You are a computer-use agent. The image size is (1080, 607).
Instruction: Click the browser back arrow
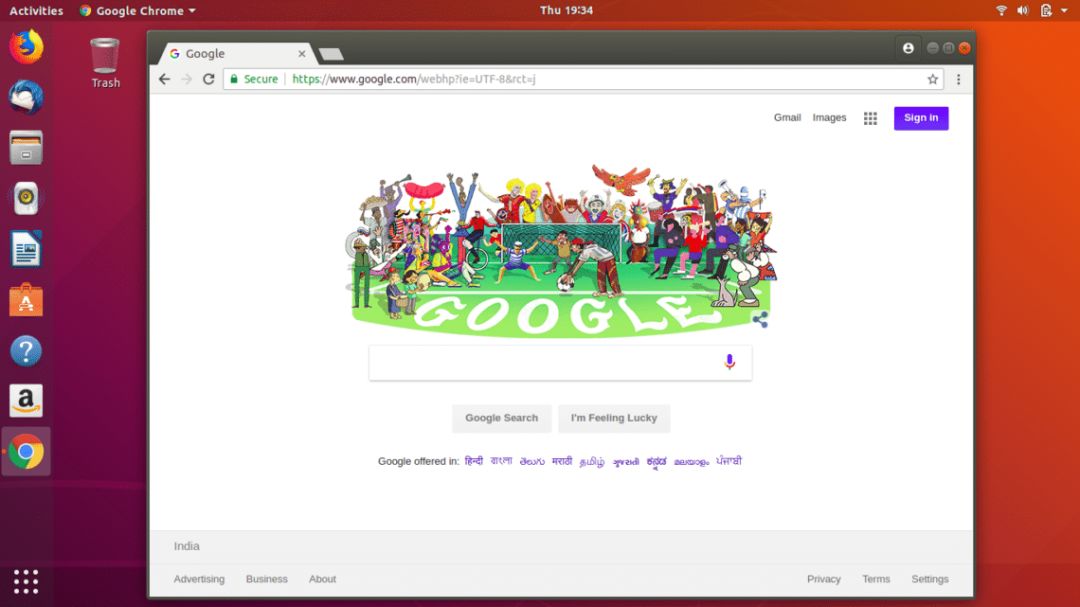pyautogui.click(x=164, y=79)
